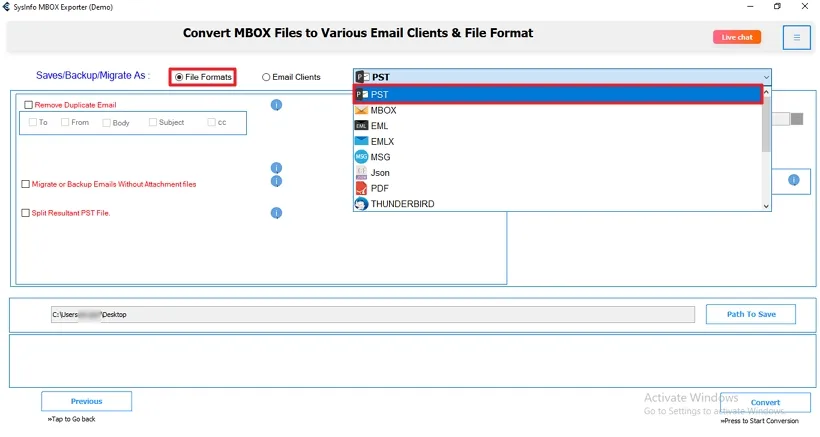Click the Thunderbird logo icon

coord(361,204)
